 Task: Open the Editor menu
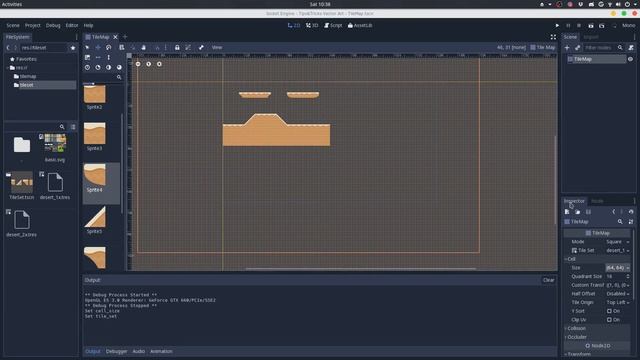coord(72,25)
